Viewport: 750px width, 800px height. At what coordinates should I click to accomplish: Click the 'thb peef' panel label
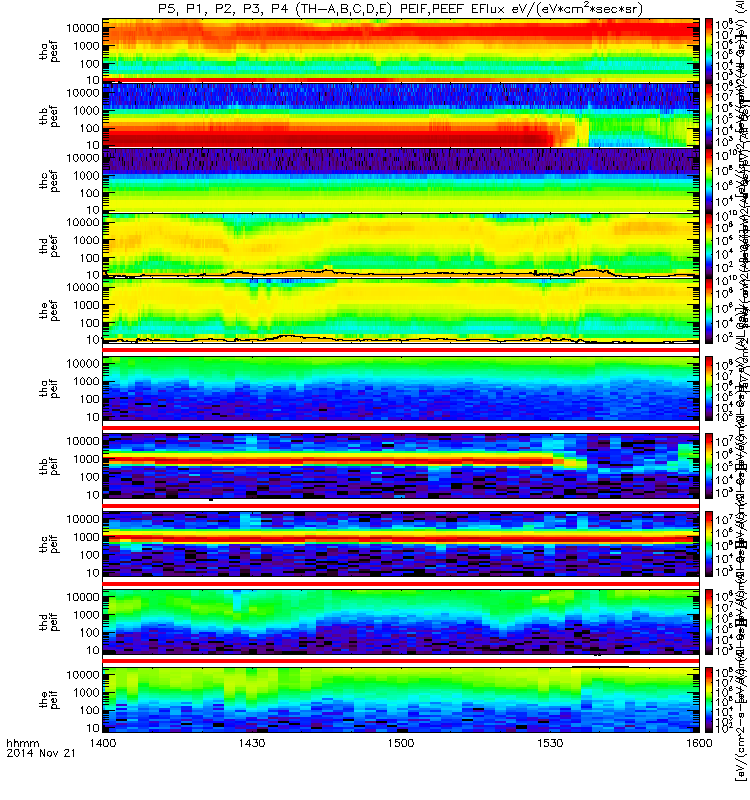coord(49,116)
